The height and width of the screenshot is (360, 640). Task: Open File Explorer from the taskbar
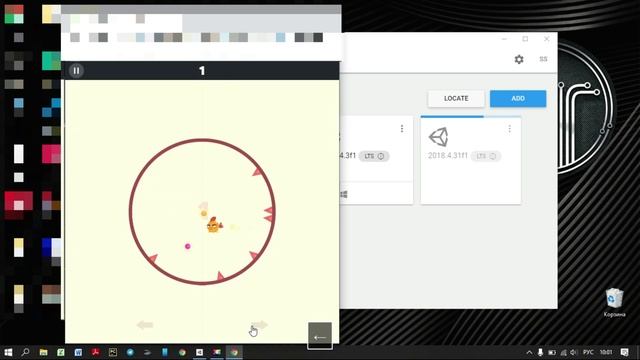pyautogui.click(x=43, y=352)
